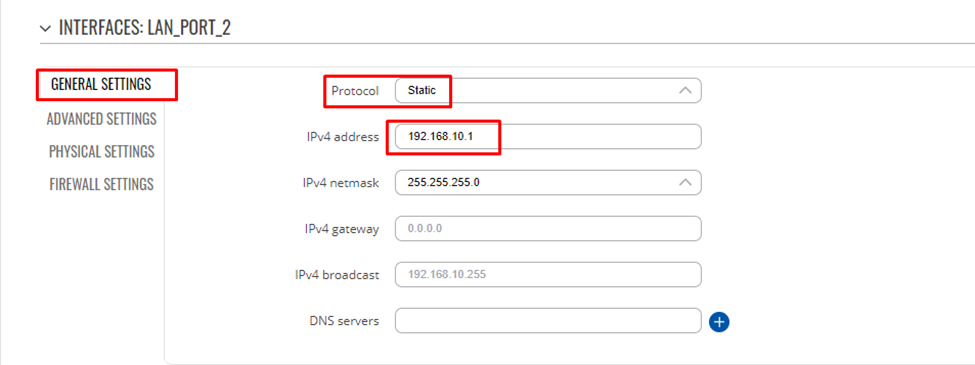The height and width of the screenshot is (365, 975).
Task: Click into the IPv4 gateway field
Action: coord(548,229)
